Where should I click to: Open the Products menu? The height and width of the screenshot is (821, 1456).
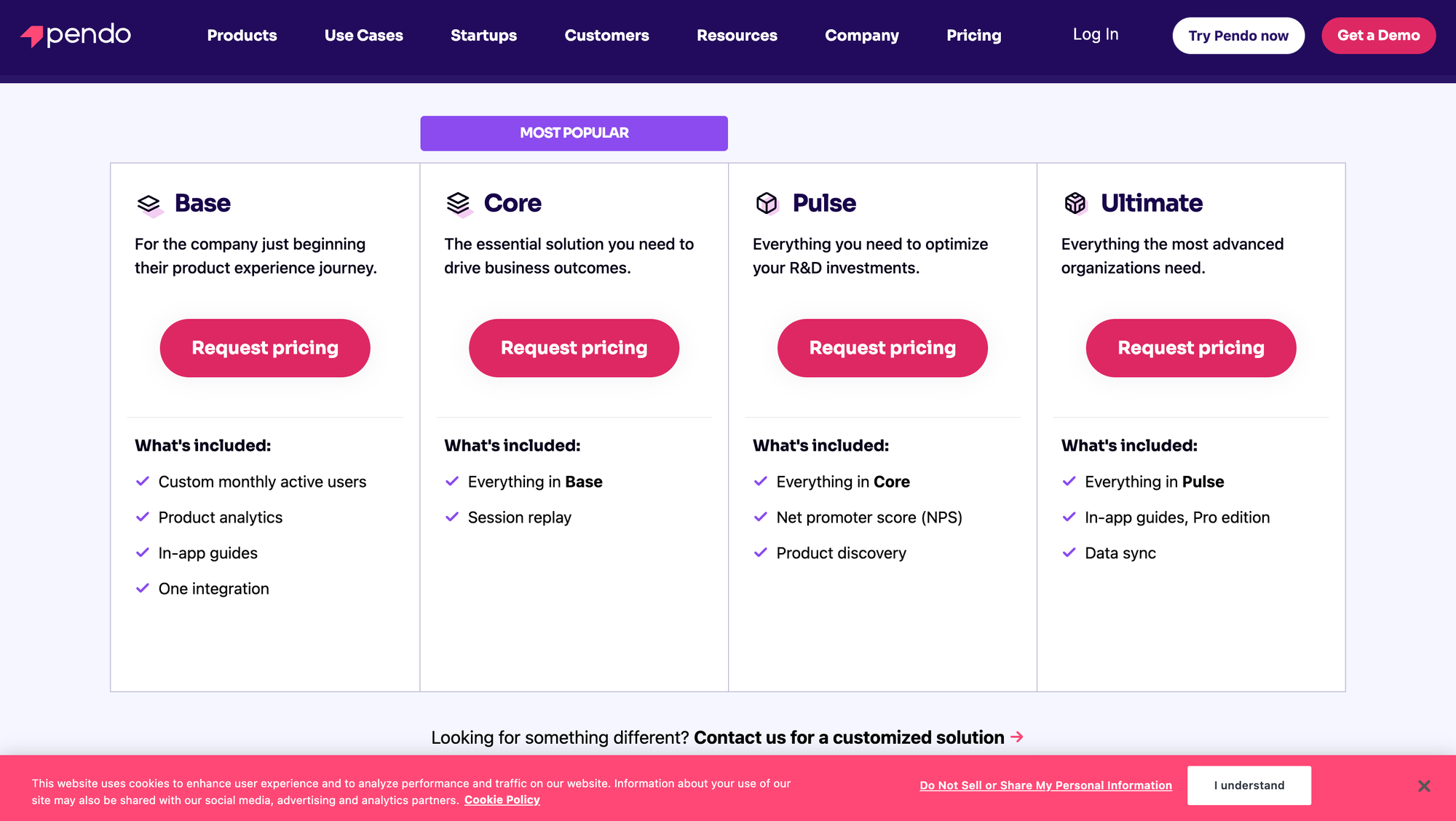click(x=242, y=36)
